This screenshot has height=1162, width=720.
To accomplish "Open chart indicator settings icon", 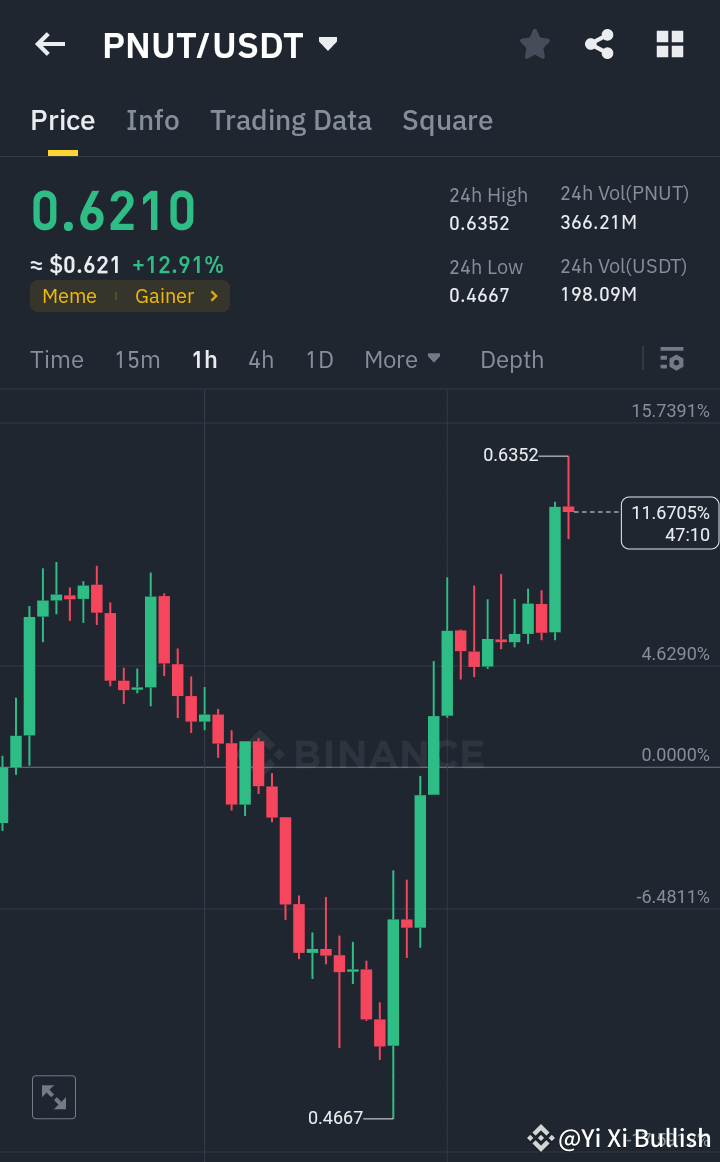I will tap(672, 359).
